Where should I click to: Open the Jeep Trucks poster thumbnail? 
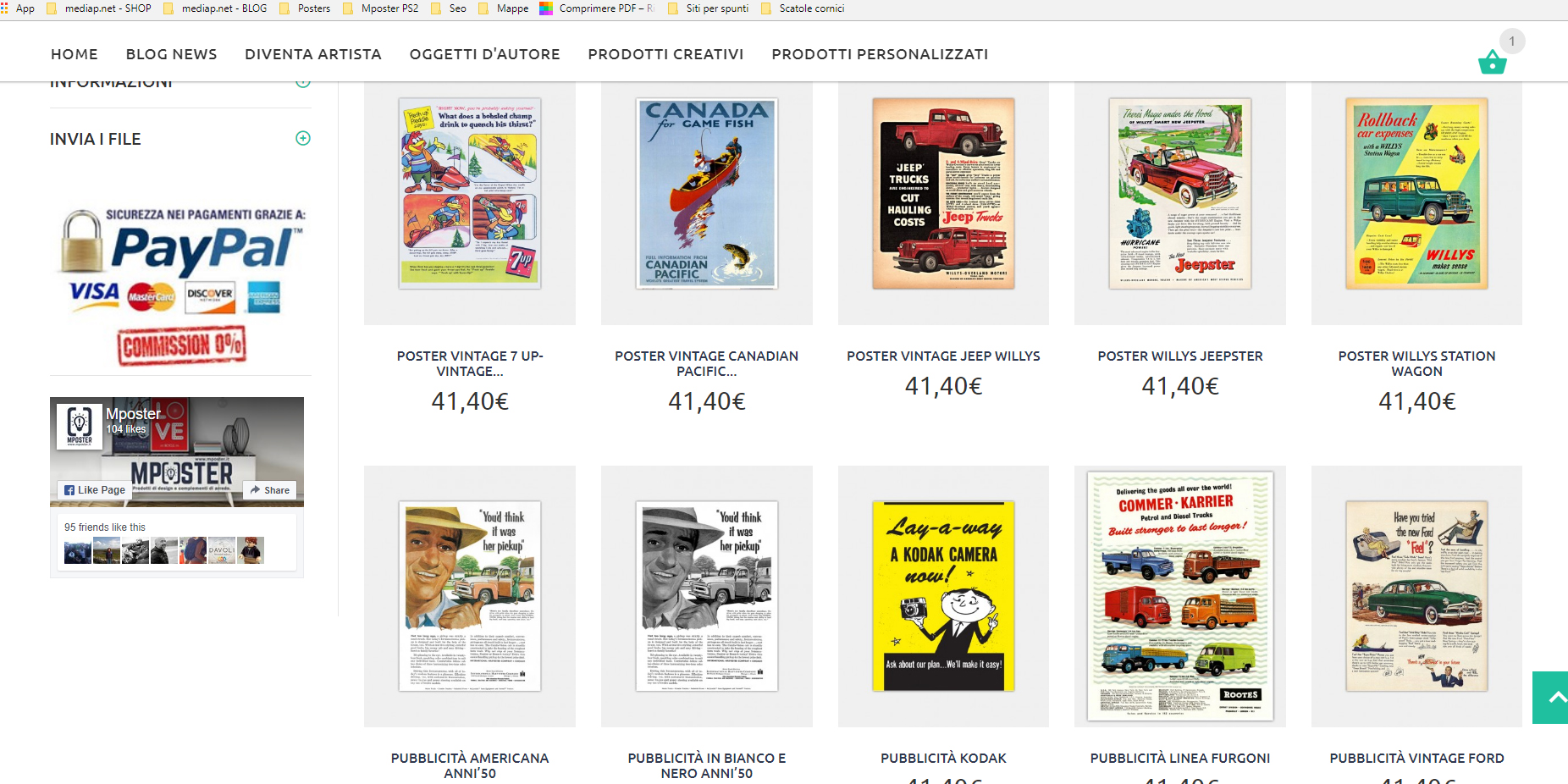pyautogui.click(x=943, y=193)
